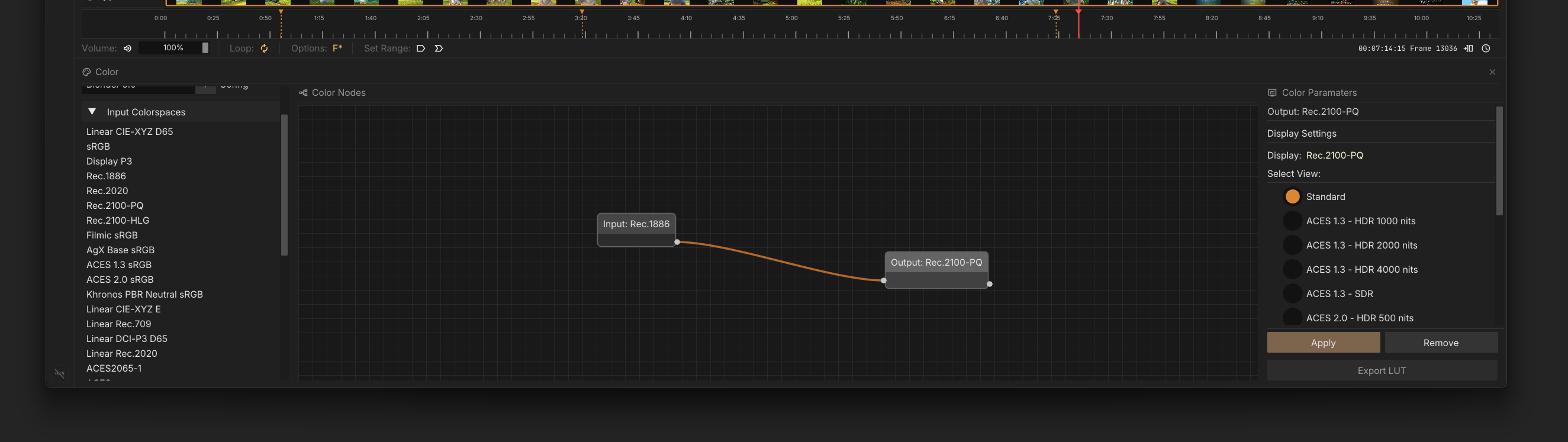Click the set range end marker icon
1568x442 pixels.
(x=438, y=48)
